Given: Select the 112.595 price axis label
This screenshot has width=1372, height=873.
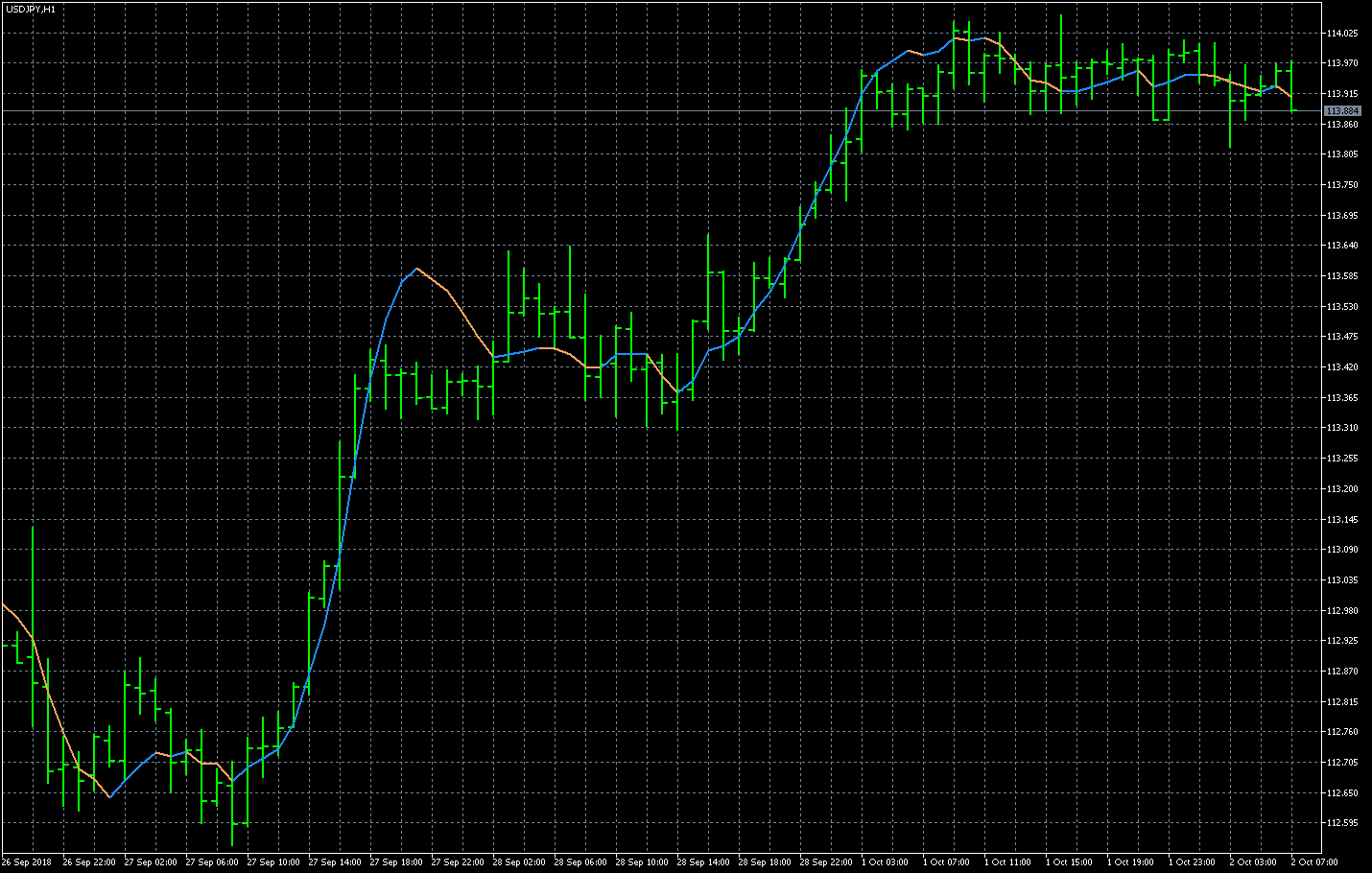Looking at the screenshot, I should point(1342,823).
